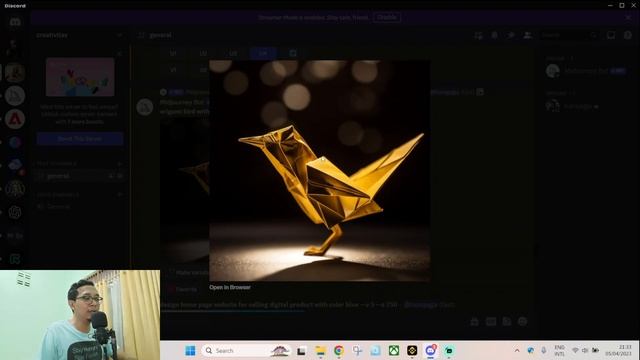Open the Windows Start menu

(190, 351)
